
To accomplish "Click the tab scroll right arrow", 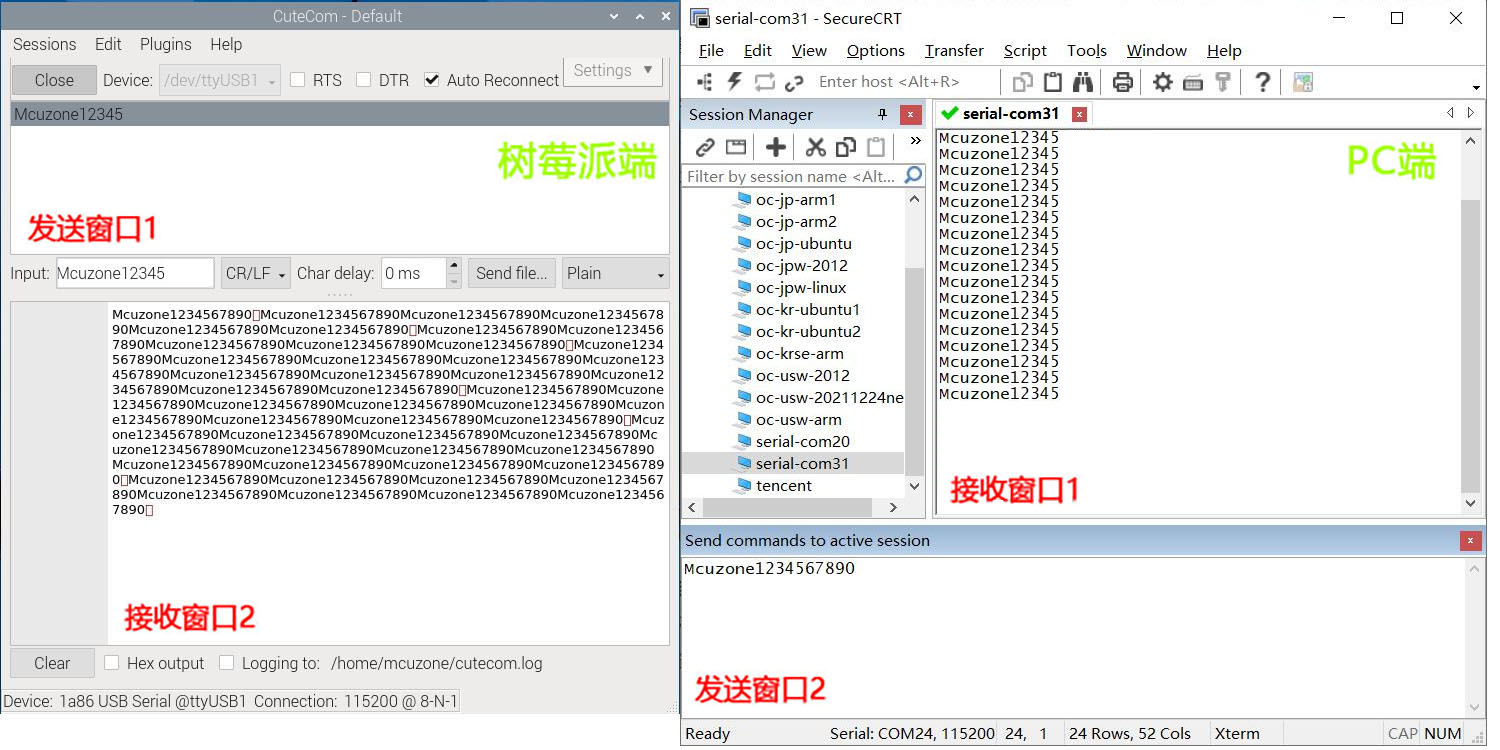I will click(x=1471, y=113).
